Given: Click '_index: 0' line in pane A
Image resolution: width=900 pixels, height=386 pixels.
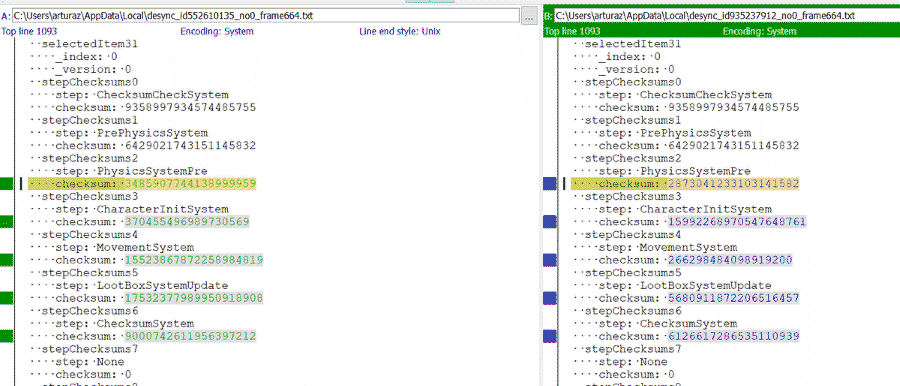Looking at the screenshot, I should click(x=86, y=57).
